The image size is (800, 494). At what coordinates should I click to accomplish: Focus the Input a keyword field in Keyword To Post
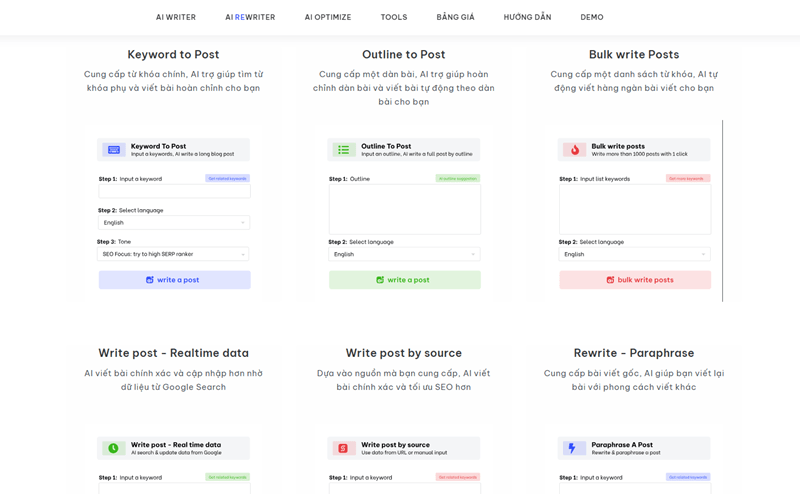(174, 191)
